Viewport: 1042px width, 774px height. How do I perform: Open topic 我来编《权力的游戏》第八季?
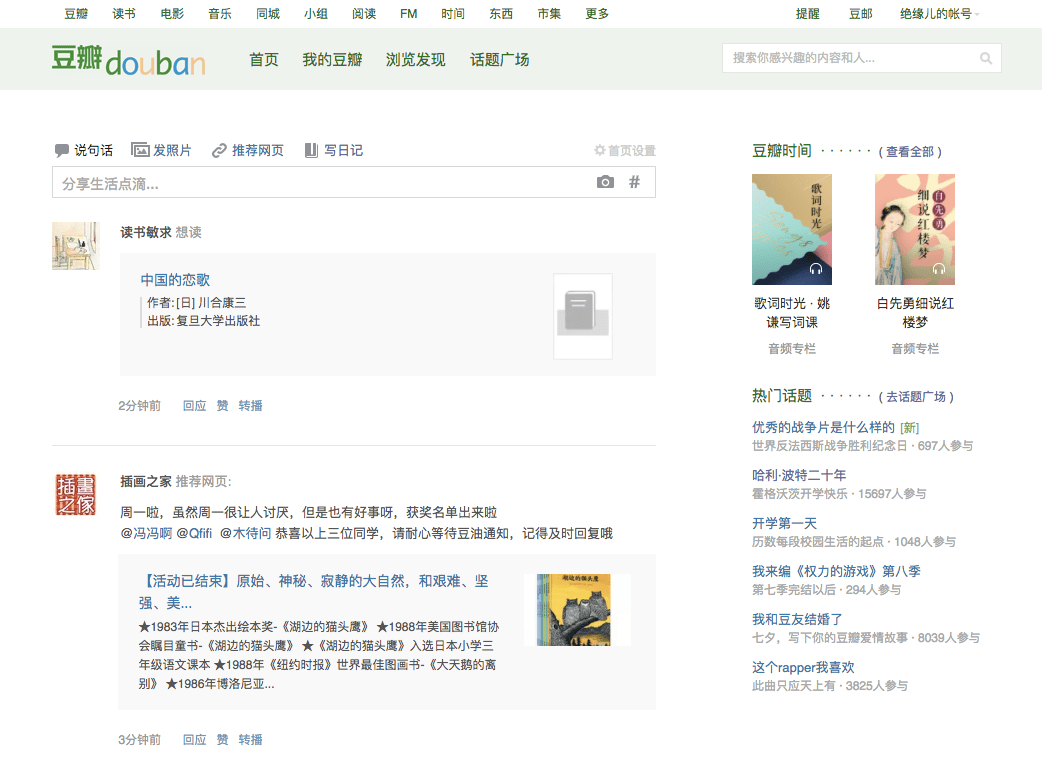point(836,571)
